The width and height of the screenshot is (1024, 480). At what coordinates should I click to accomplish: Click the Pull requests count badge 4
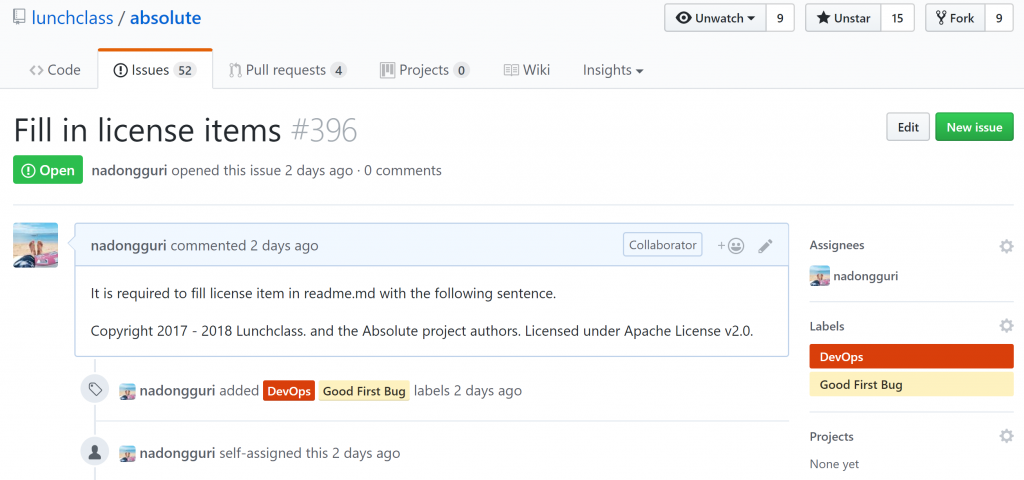click(x=338, y=70)
